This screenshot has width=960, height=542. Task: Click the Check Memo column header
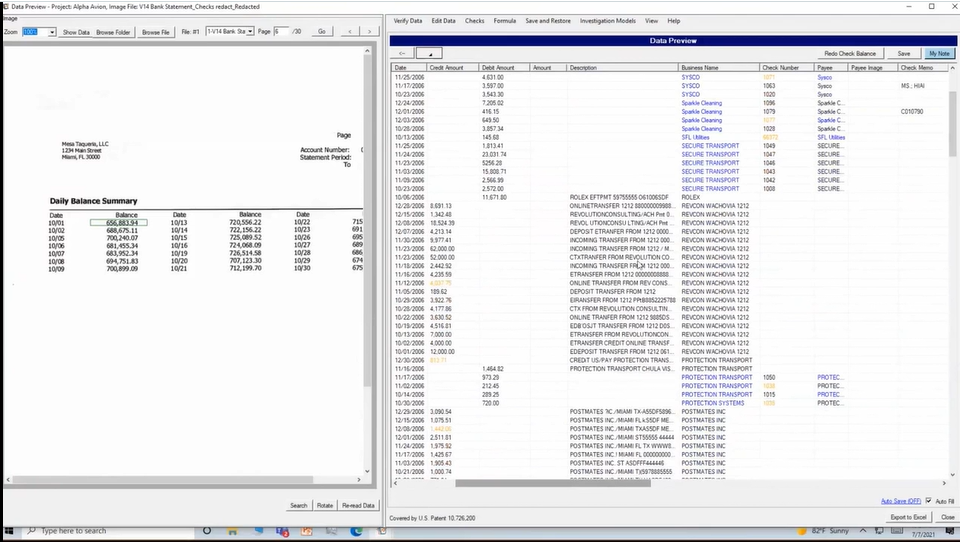tap(923, 67)
